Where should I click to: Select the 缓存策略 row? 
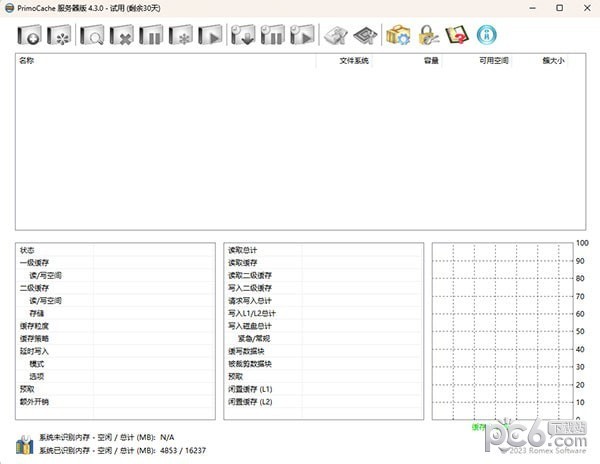[x=115, y=339]
